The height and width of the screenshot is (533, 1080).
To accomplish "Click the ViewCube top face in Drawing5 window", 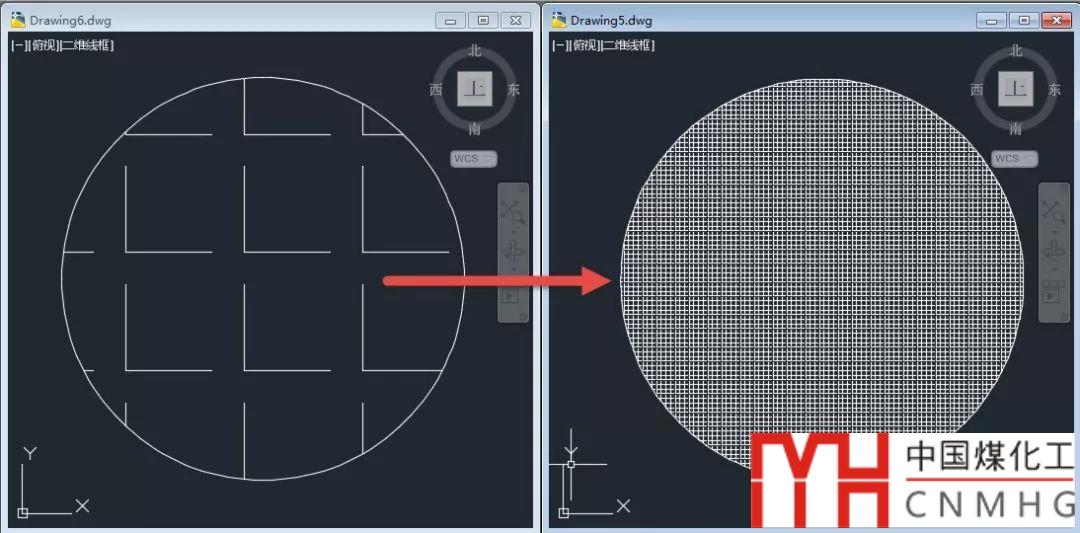I will [1015, 89].
